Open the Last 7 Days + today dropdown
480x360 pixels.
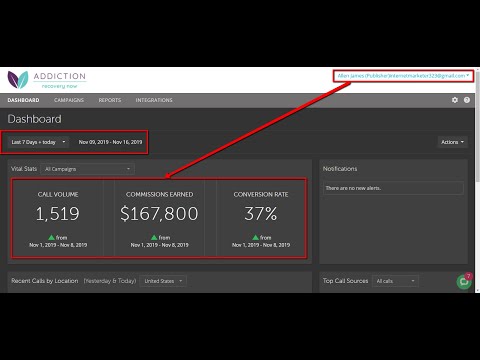(x=38, y=142)
